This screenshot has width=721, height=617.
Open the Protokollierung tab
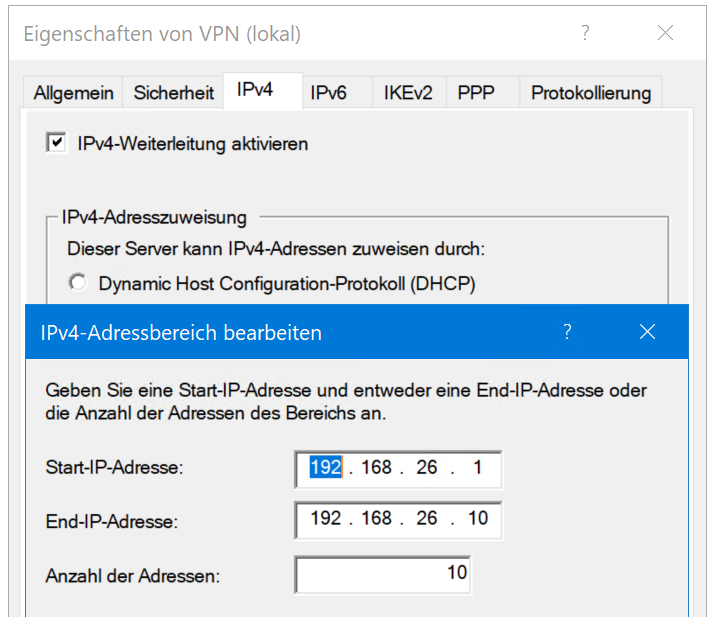point(591,93)
